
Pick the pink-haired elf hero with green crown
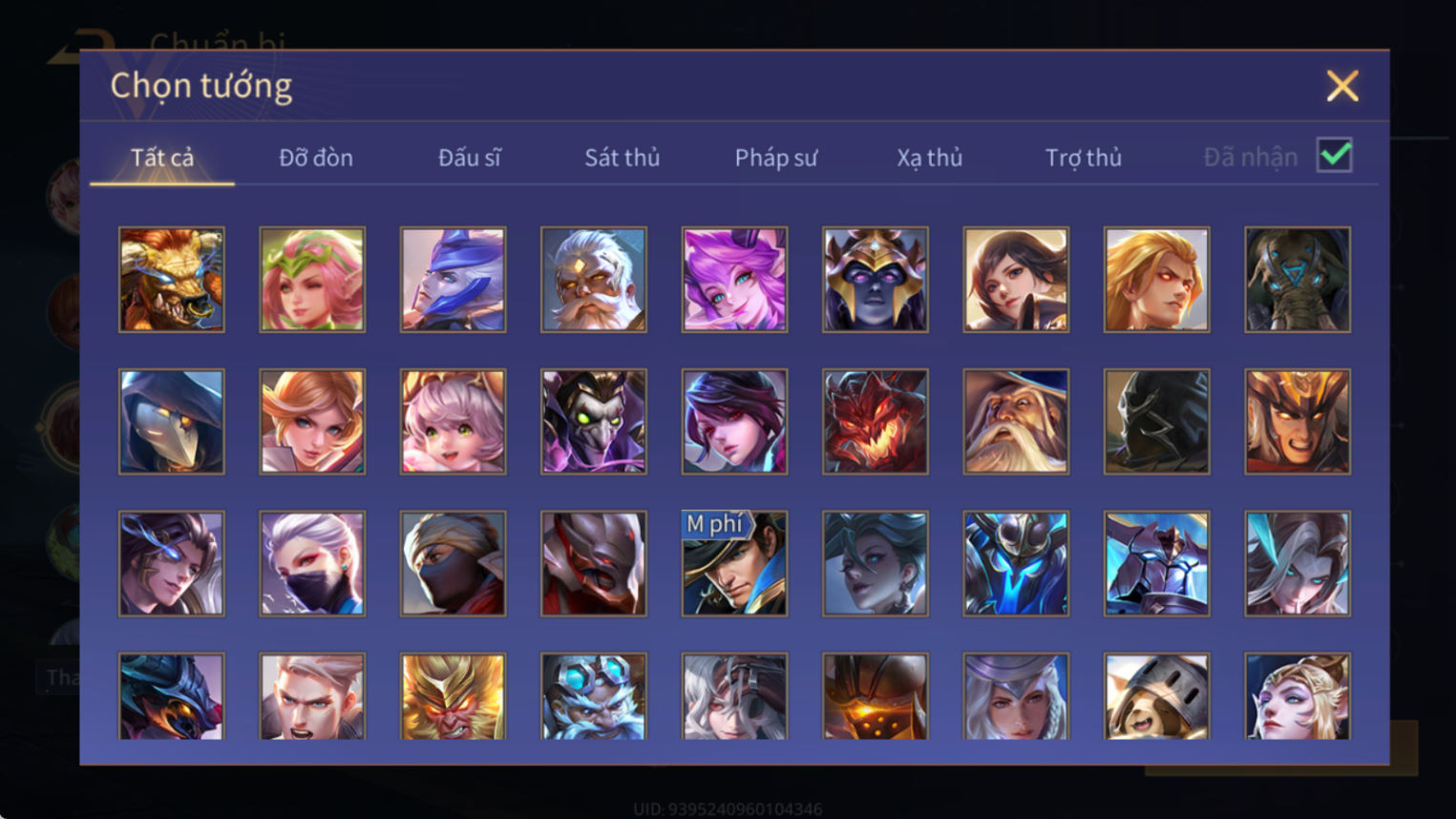point(312,280)
